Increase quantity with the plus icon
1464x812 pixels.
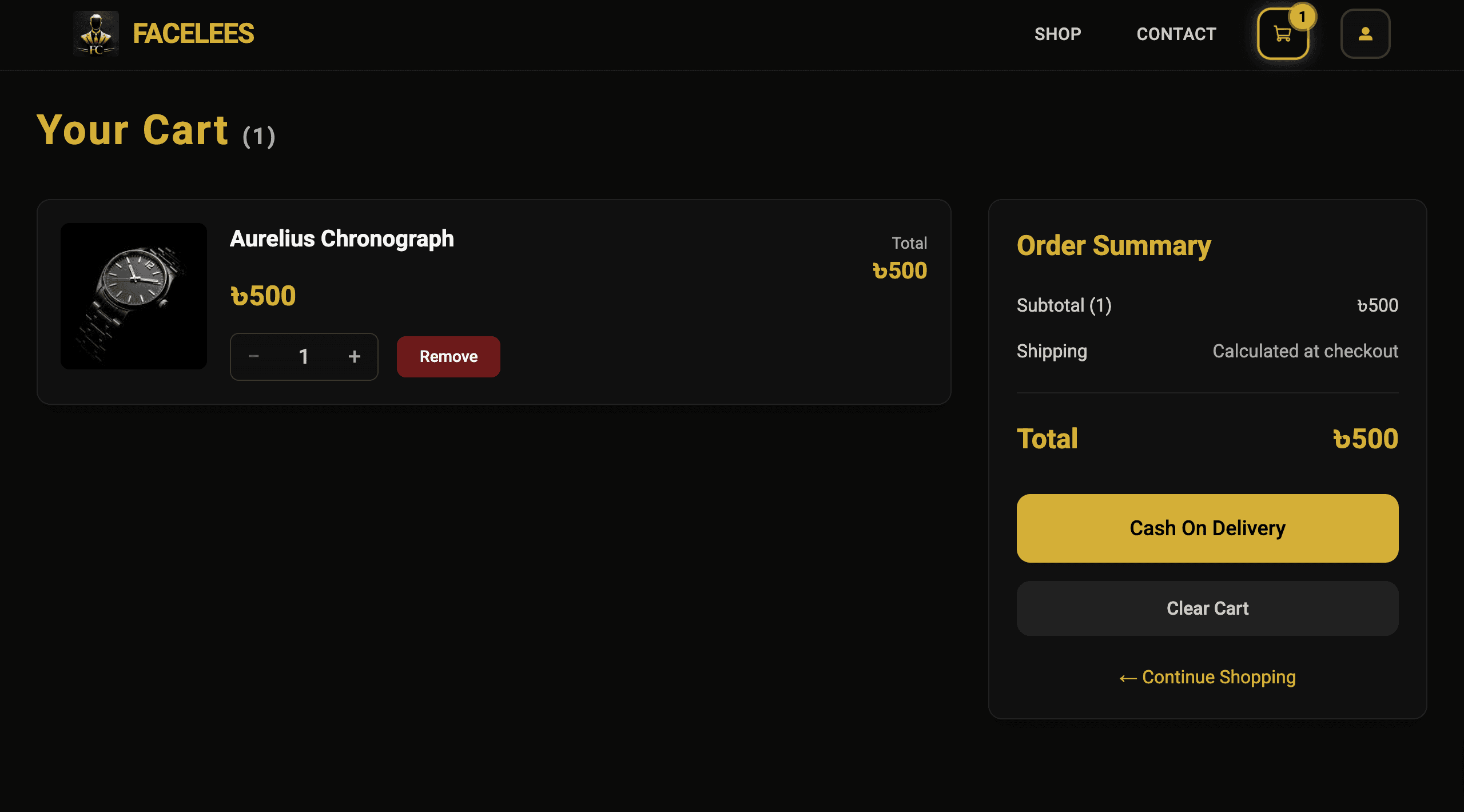[355, 356]
